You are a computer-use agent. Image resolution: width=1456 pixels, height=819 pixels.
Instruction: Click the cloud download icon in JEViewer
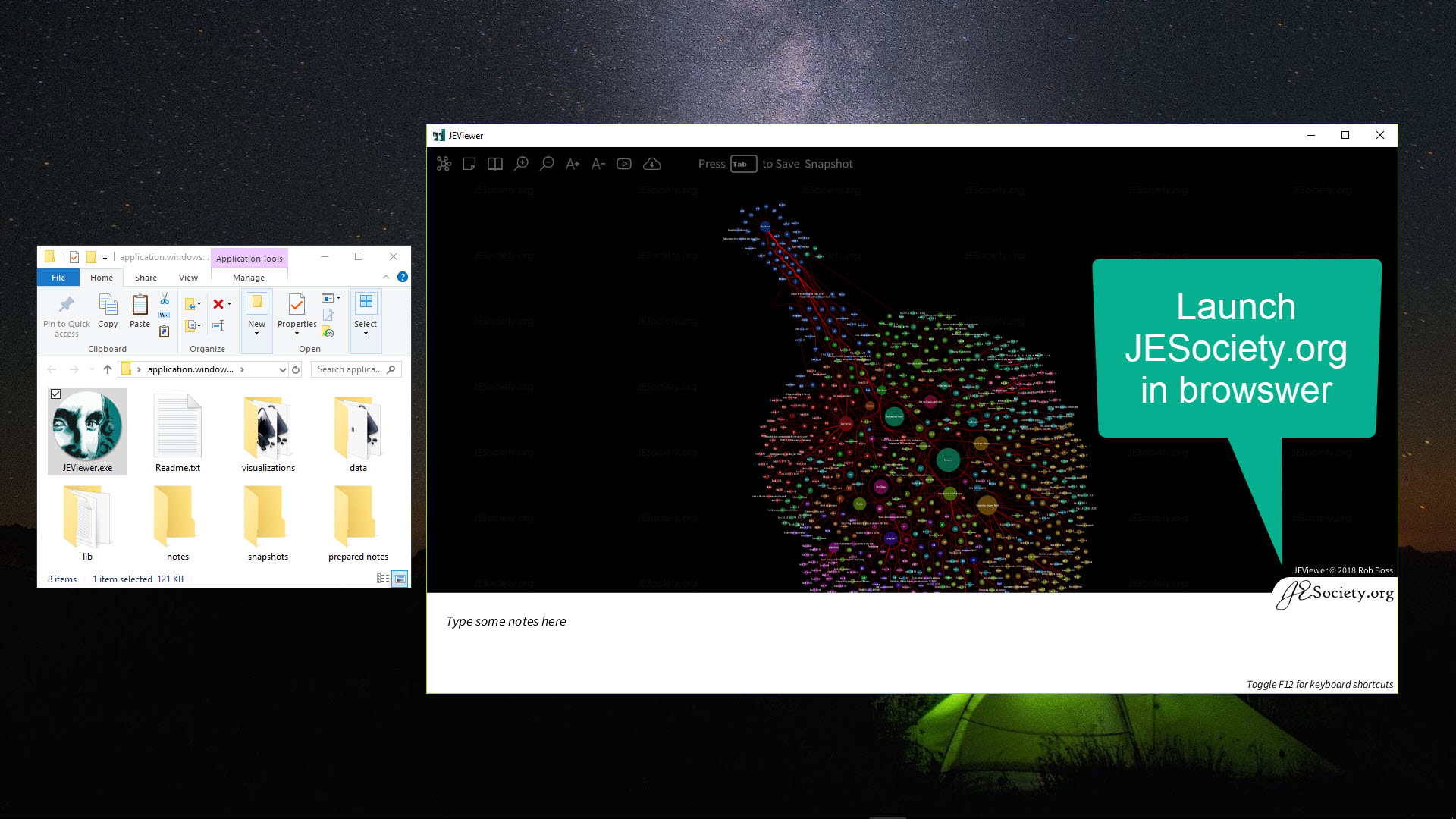[x=652, y=164]
